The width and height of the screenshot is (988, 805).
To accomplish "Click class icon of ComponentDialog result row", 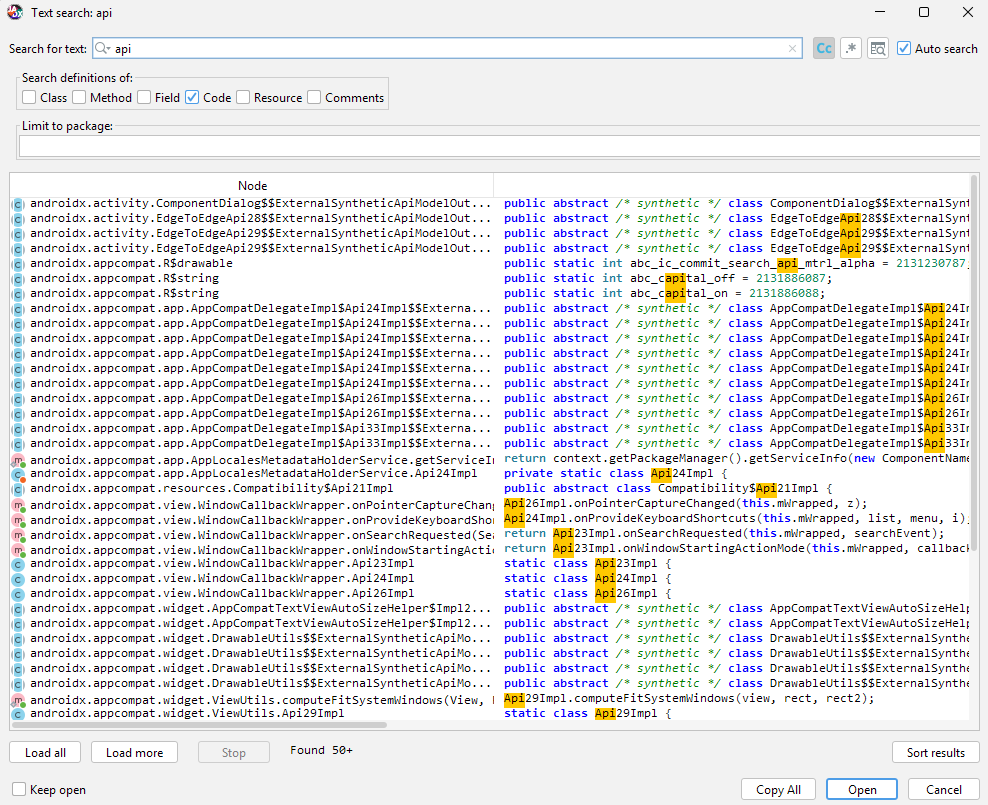I will (x=17, y=204).
